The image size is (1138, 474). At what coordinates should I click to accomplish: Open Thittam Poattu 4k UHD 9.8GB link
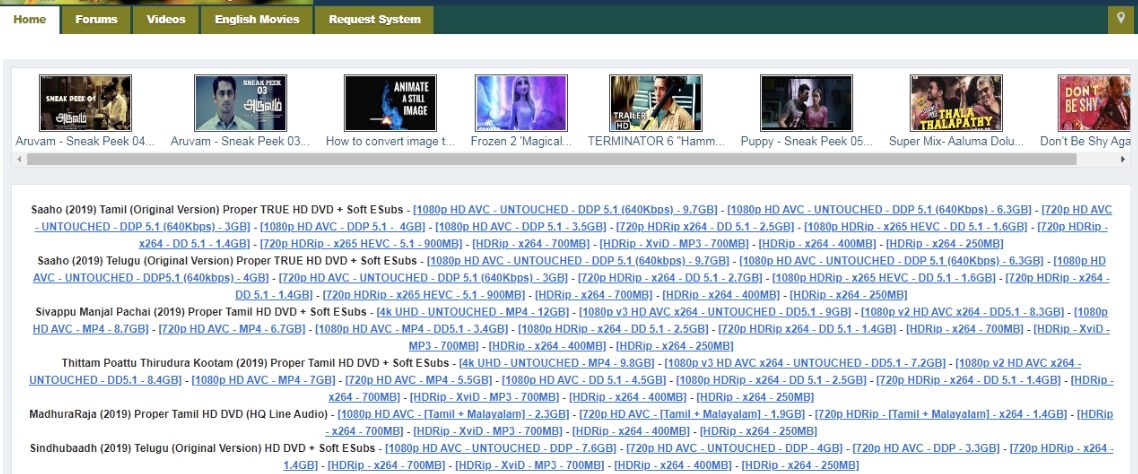557,363
